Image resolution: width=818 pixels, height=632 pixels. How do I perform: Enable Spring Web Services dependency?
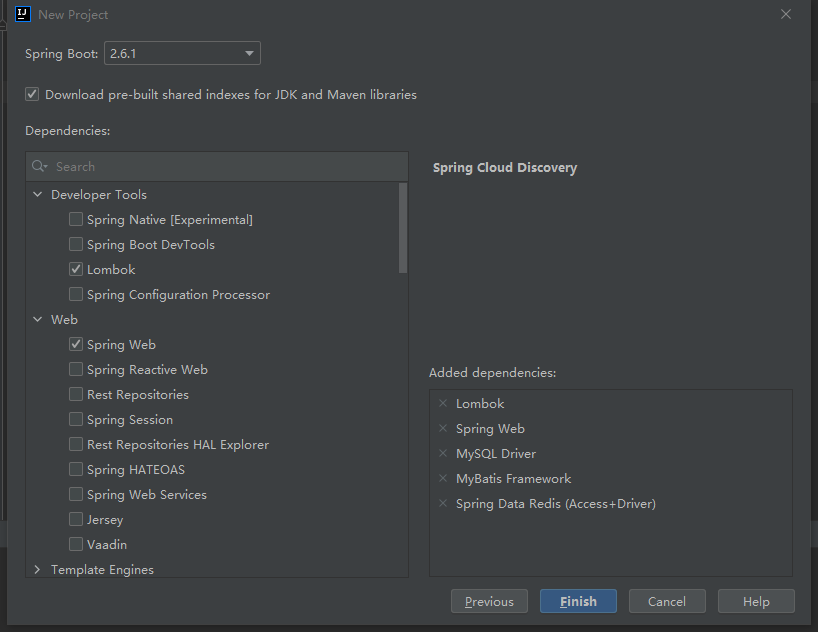(76, 495)
